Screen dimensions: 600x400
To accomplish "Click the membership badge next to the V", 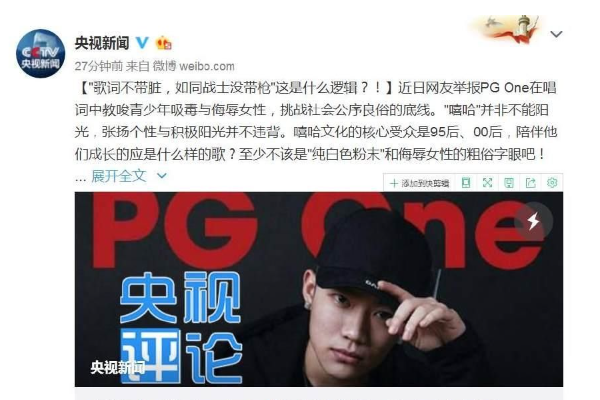I will tap(163, 43).
